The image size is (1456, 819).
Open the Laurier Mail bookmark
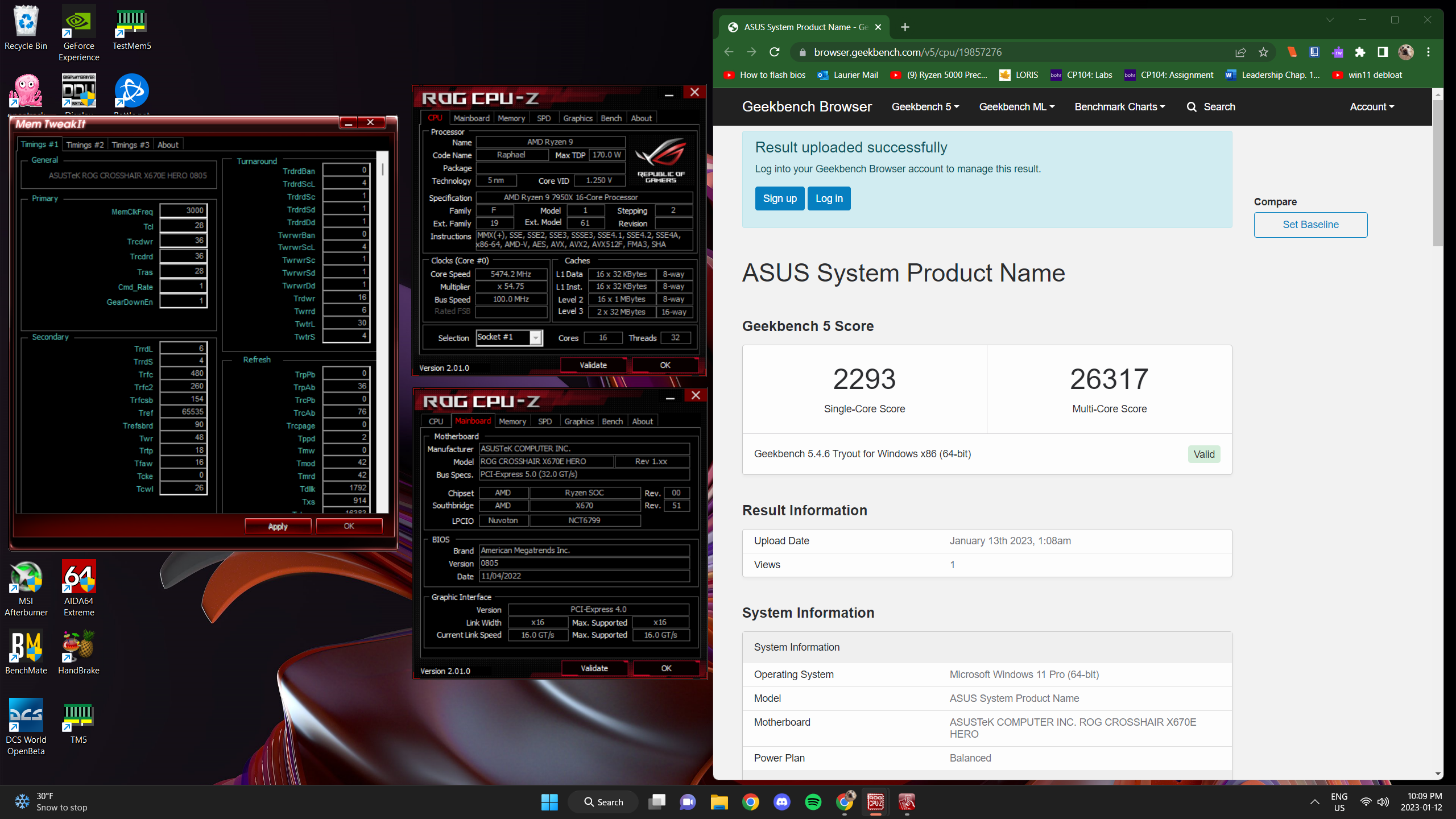[x=848, y=75]
